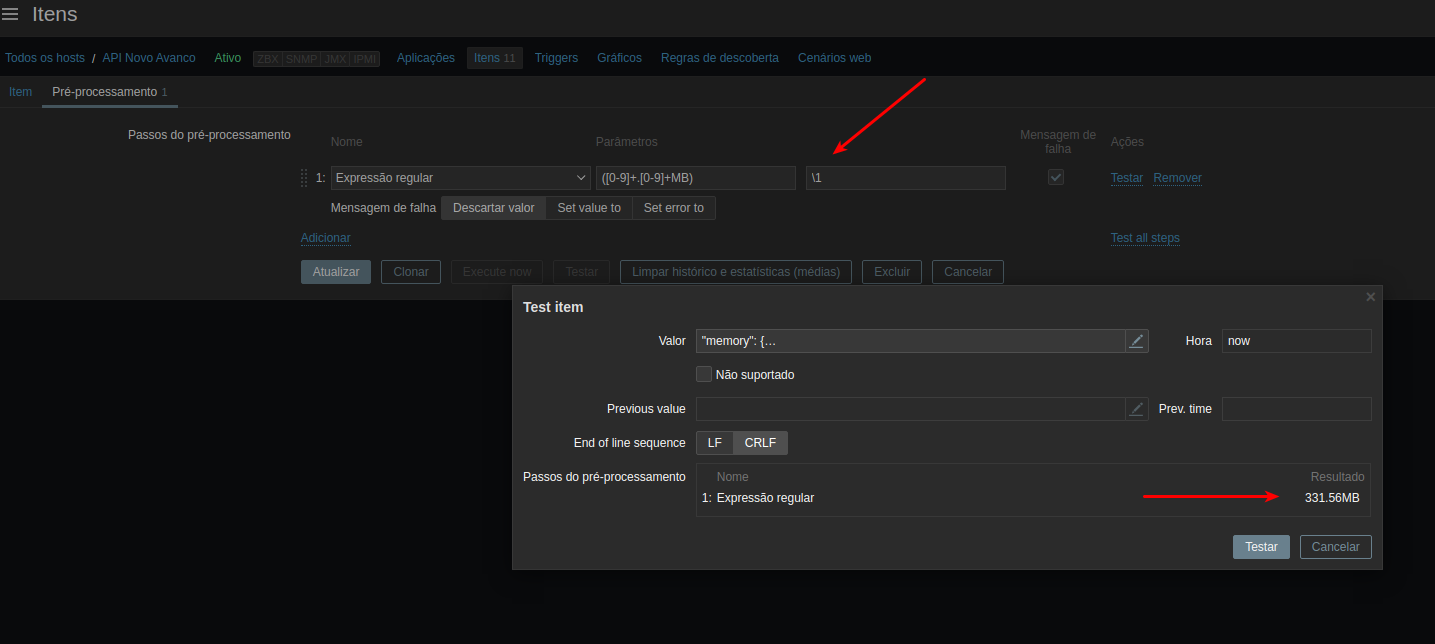The height and width of the screenshot is (644, 1435).
Task: Open the Expressão regular step type dropdown
Action: [x=461, y=178]
